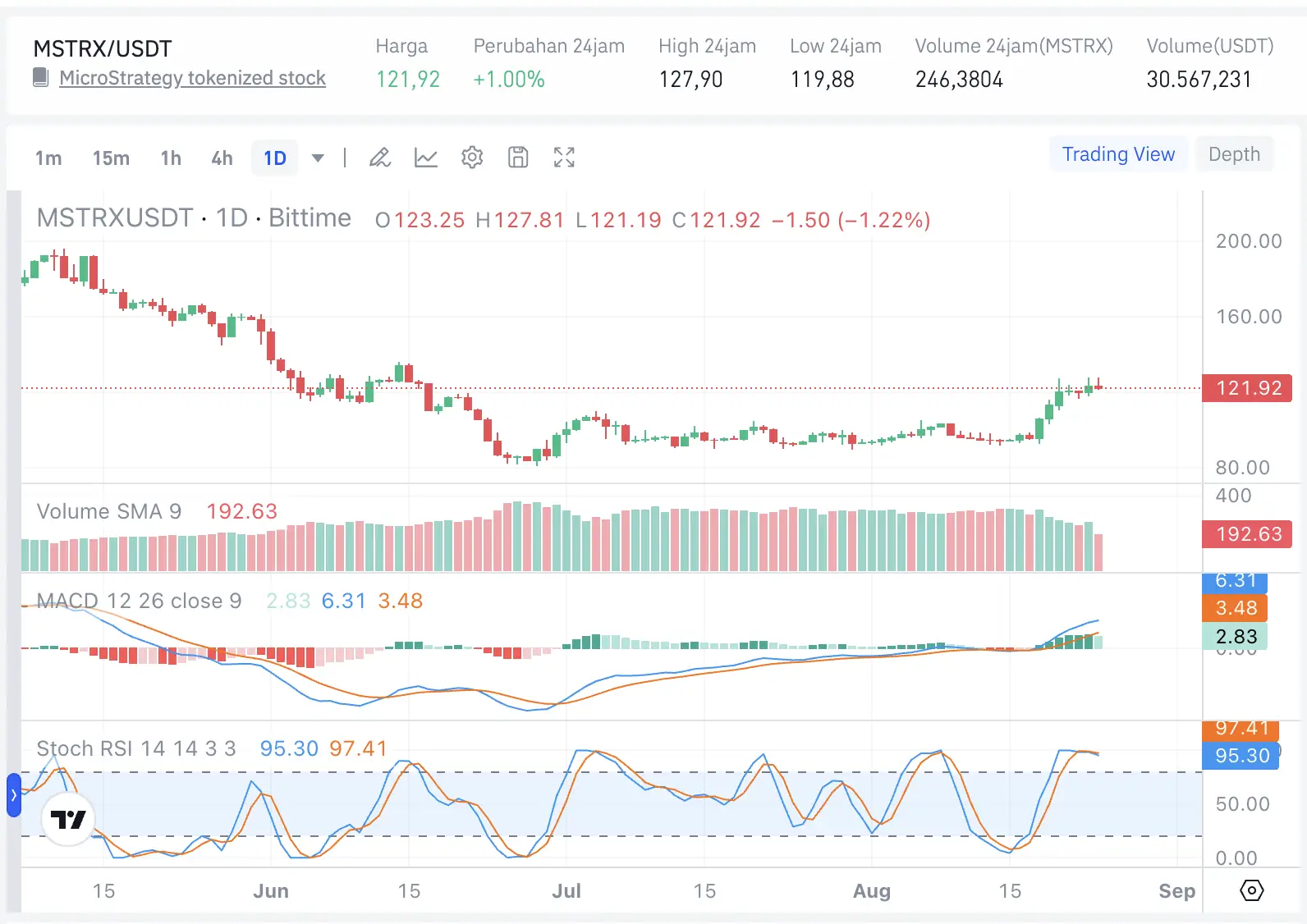Screen dimensions: 1307x924
Task: Click the Stoch RSI value 97.41 in legend
Action: point(358,748)
